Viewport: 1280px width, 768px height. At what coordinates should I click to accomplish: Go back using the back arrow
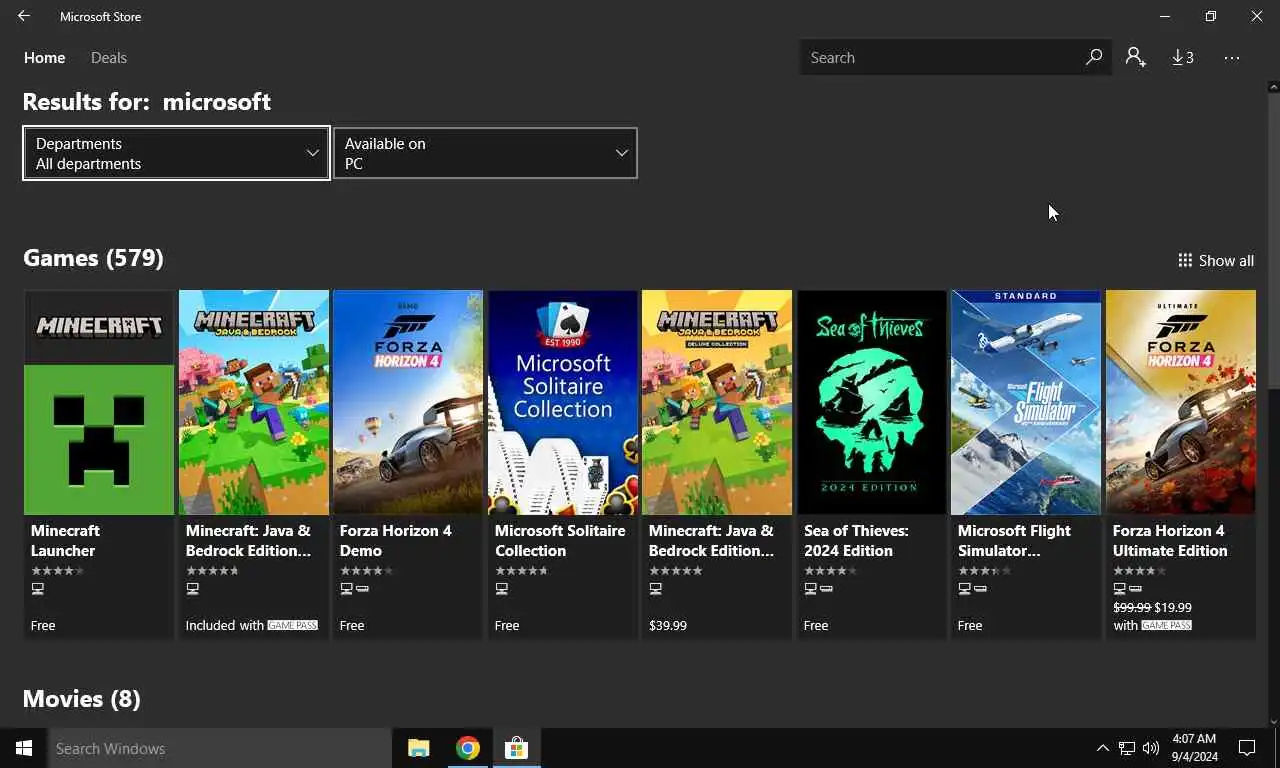pos(24,16)
